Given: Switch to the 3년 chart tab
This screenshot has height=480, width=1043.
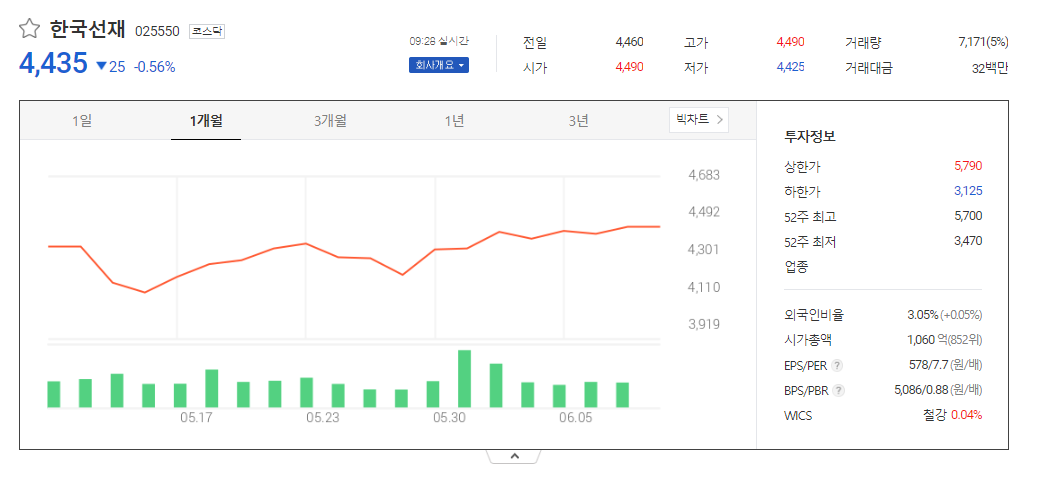Looking at the screenshot, I should (x=579, y=121).
